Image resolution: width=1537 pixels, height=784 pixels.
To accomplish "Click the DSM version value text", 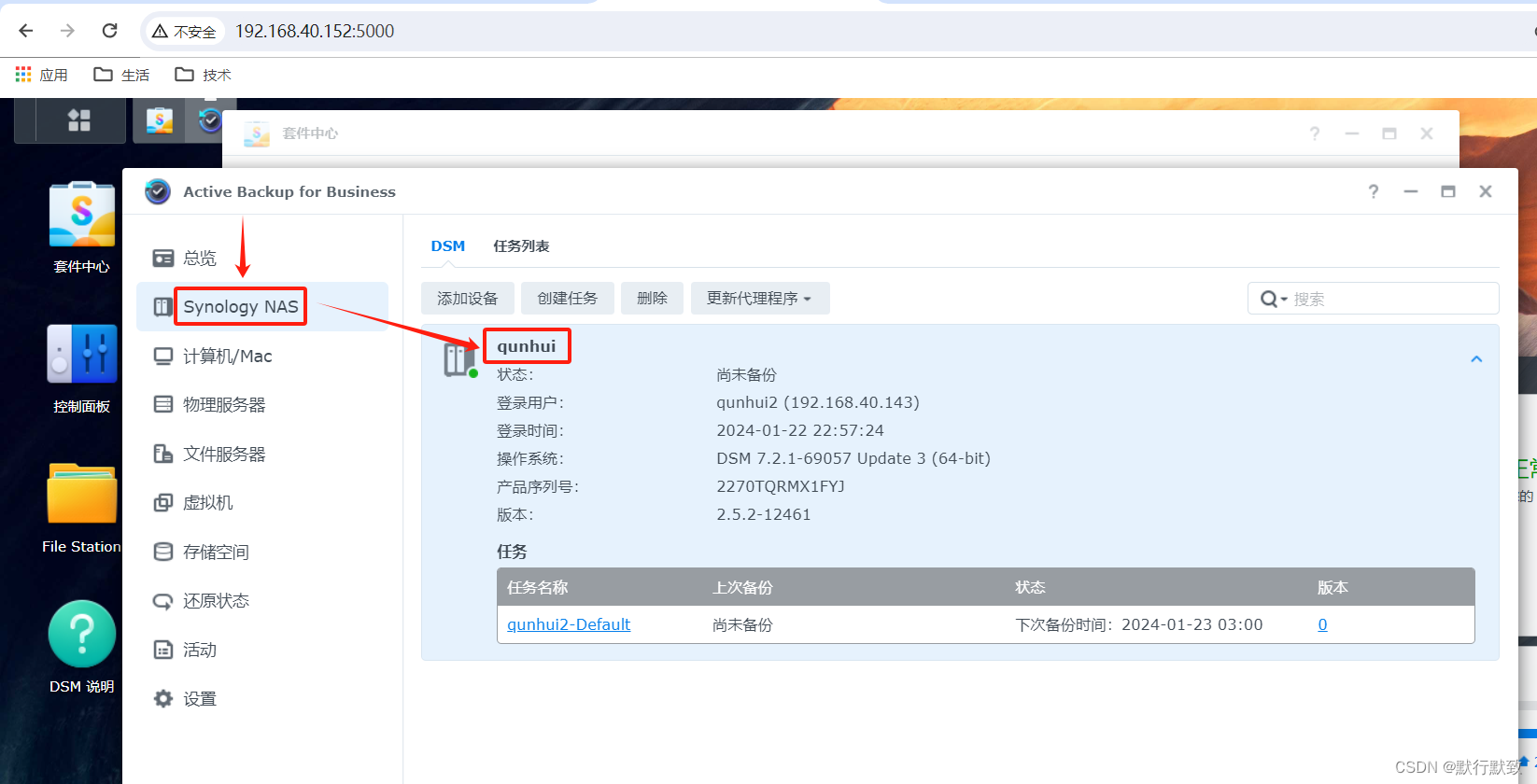I will pos(853,458).
